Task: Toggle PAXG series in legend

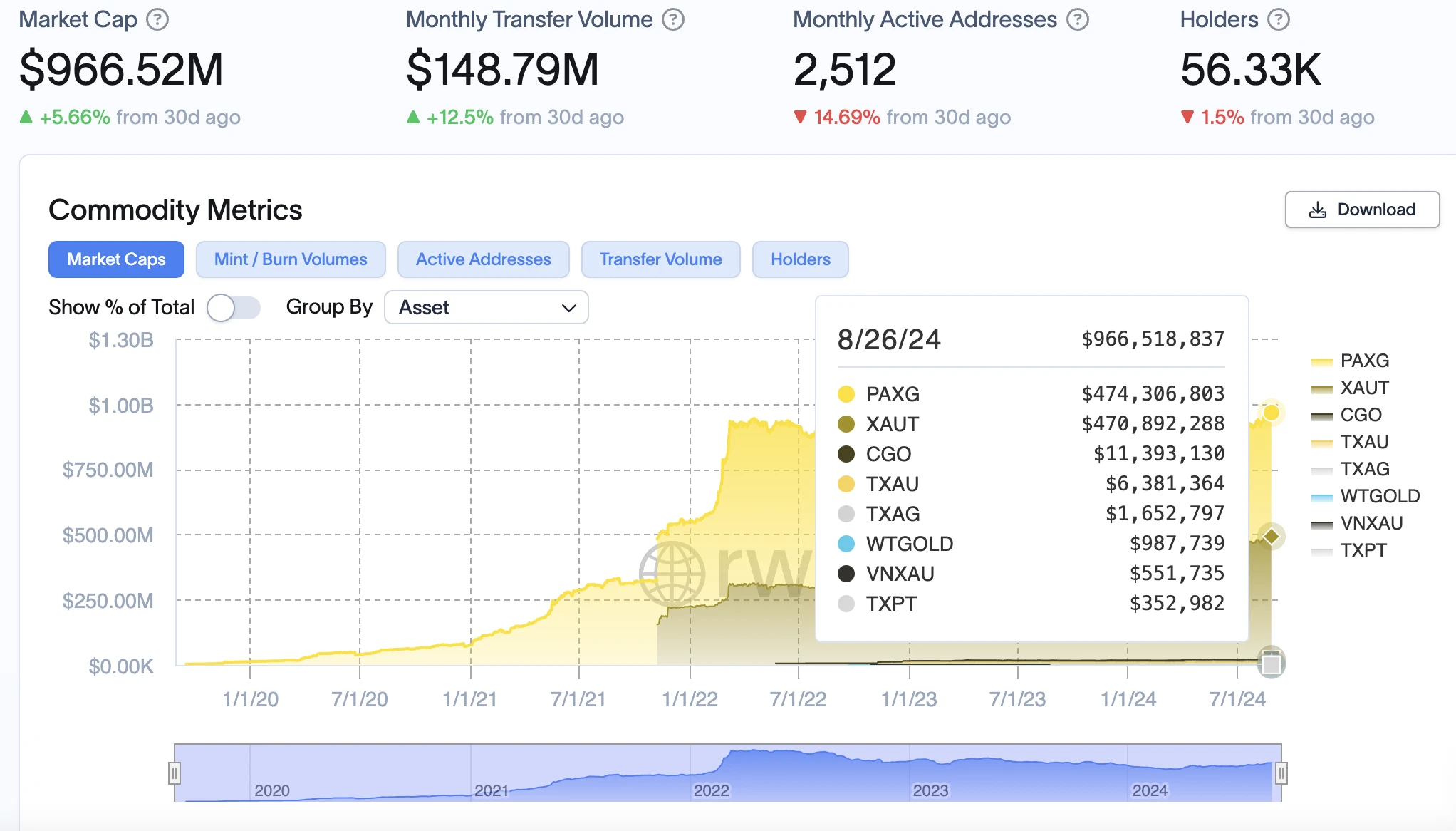Action: (1363, 361)
